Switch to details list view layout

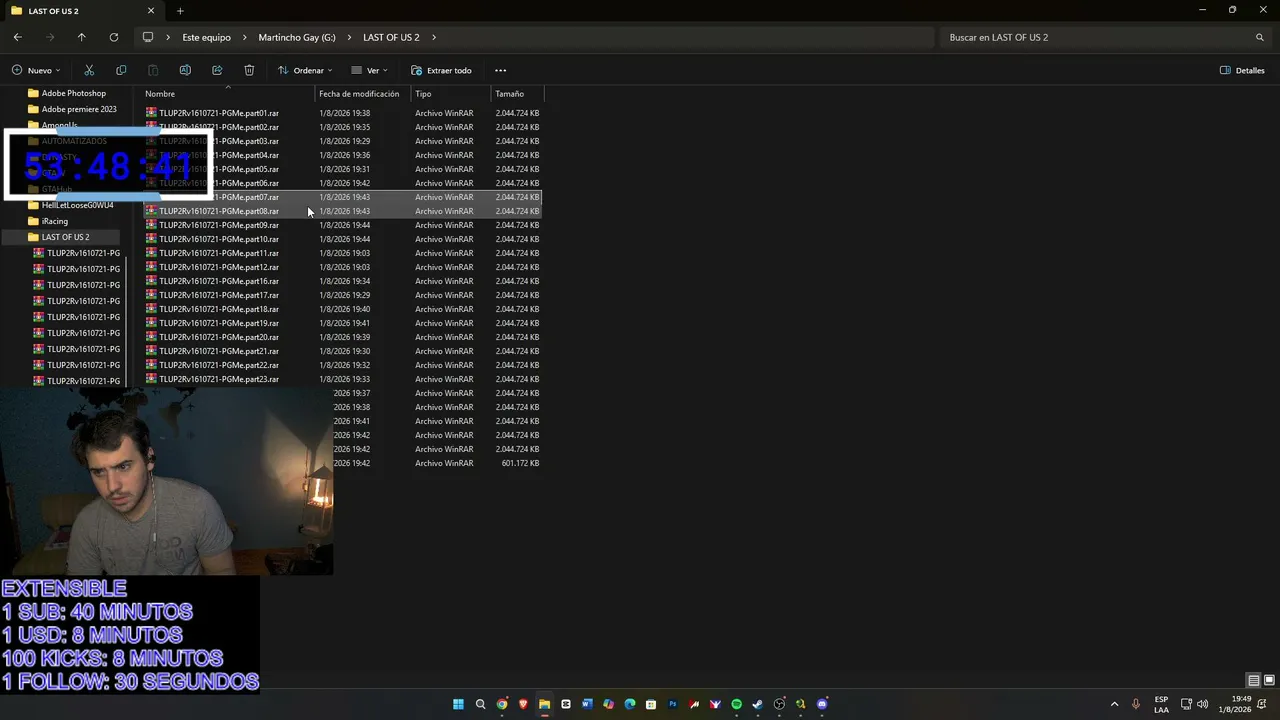tap(1253, 681)
